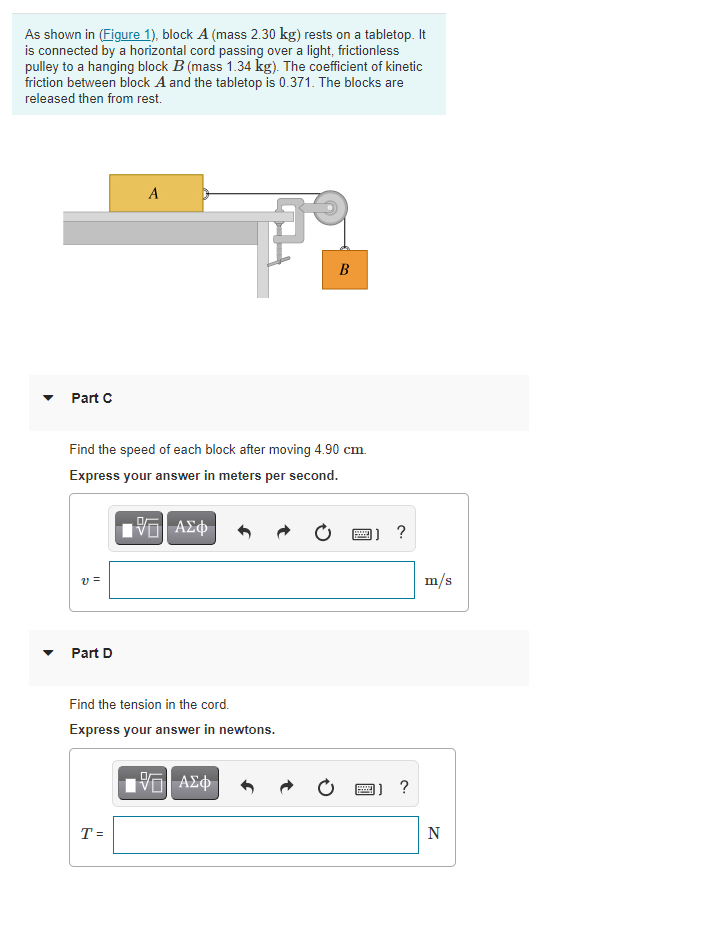Open the Figure 1 link

pyautogui.click(x=127, y=34)
